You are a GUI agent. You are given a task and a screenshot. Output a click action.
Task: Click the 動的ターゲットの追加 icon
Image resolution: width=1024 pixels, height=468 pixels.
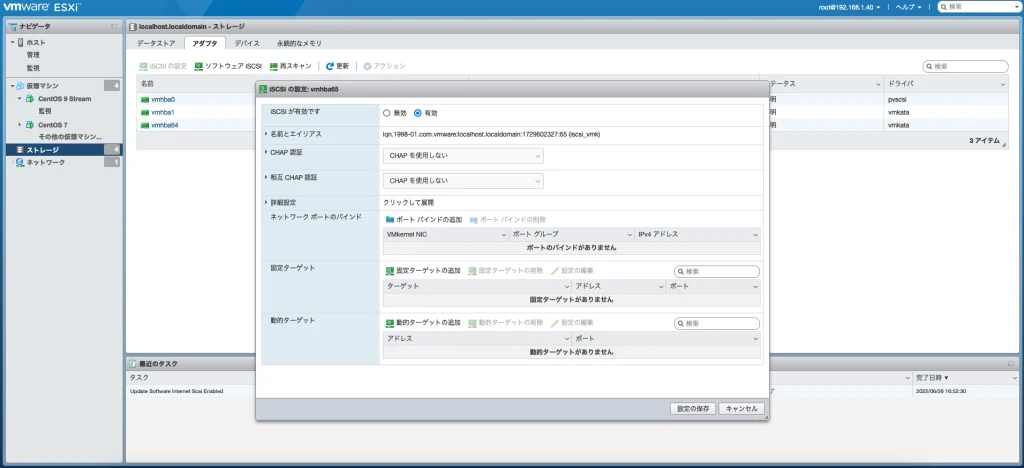tap(390, 322)
